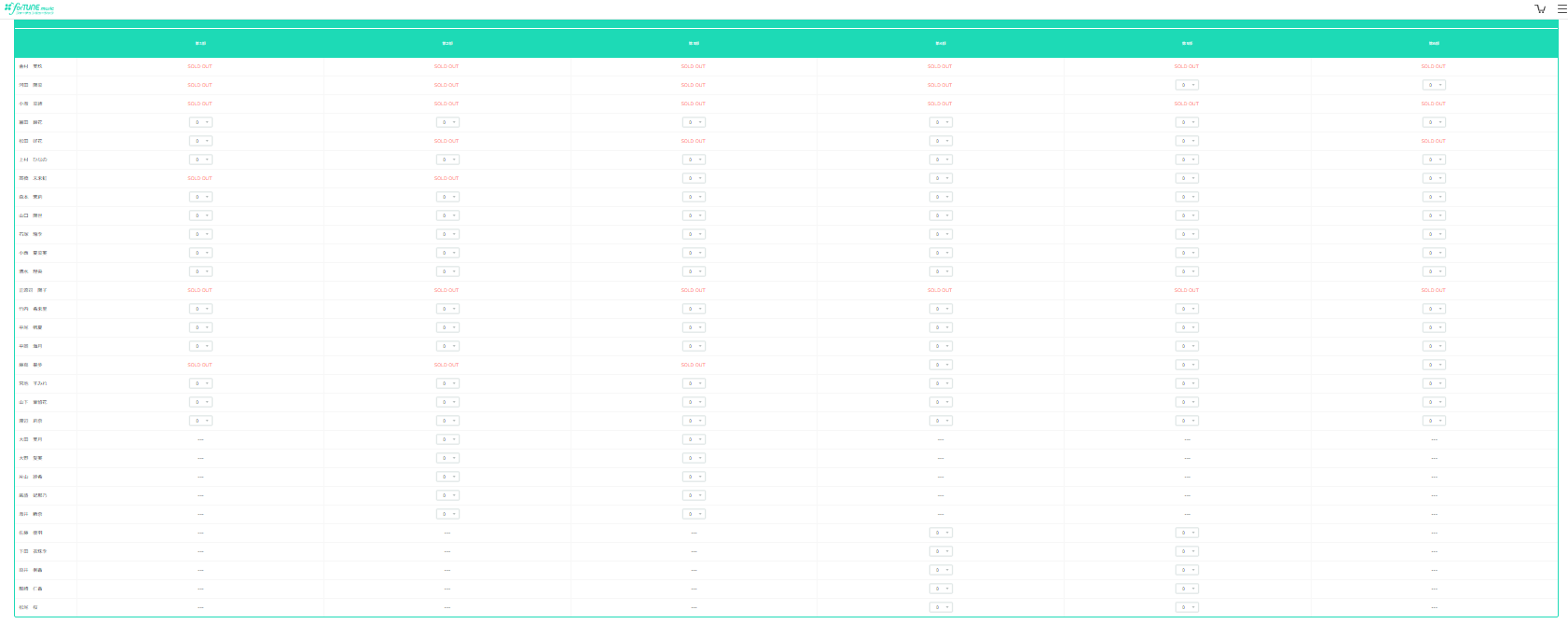Open 富田 quantity dropdown in 第1部 column
Screen dimensions: 1568x624
click(200, 122)
